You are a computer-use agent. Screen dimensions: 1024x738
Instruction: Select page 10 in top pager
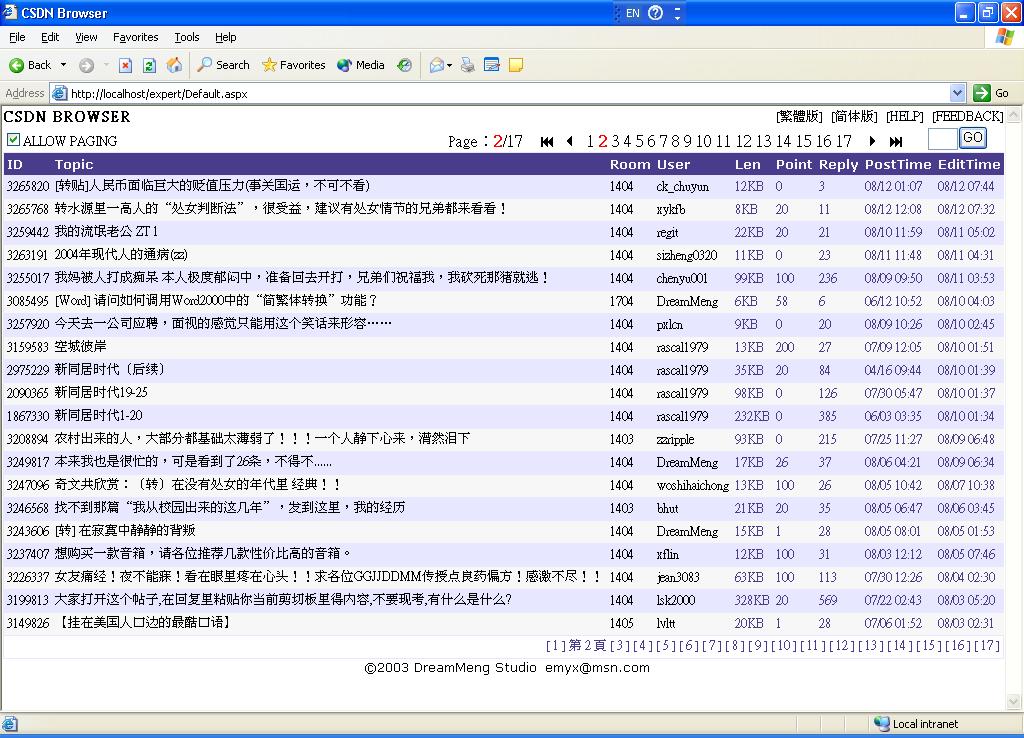(703, 141)
